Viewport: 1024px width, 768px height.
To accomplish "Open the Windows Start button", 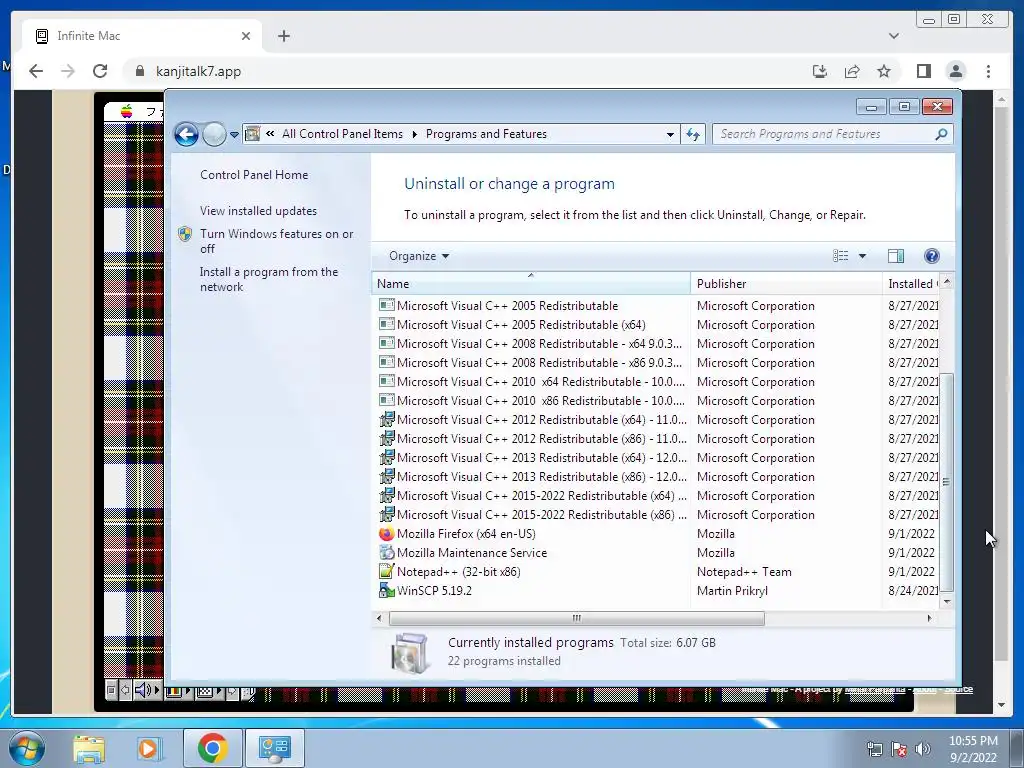I will click(x=27, y=748).
